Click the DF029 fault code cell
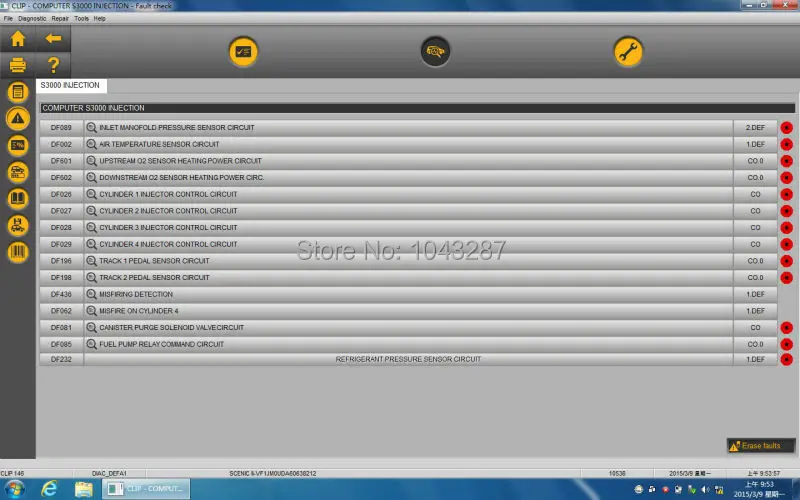800x500 pixels. tap(61, 244)
